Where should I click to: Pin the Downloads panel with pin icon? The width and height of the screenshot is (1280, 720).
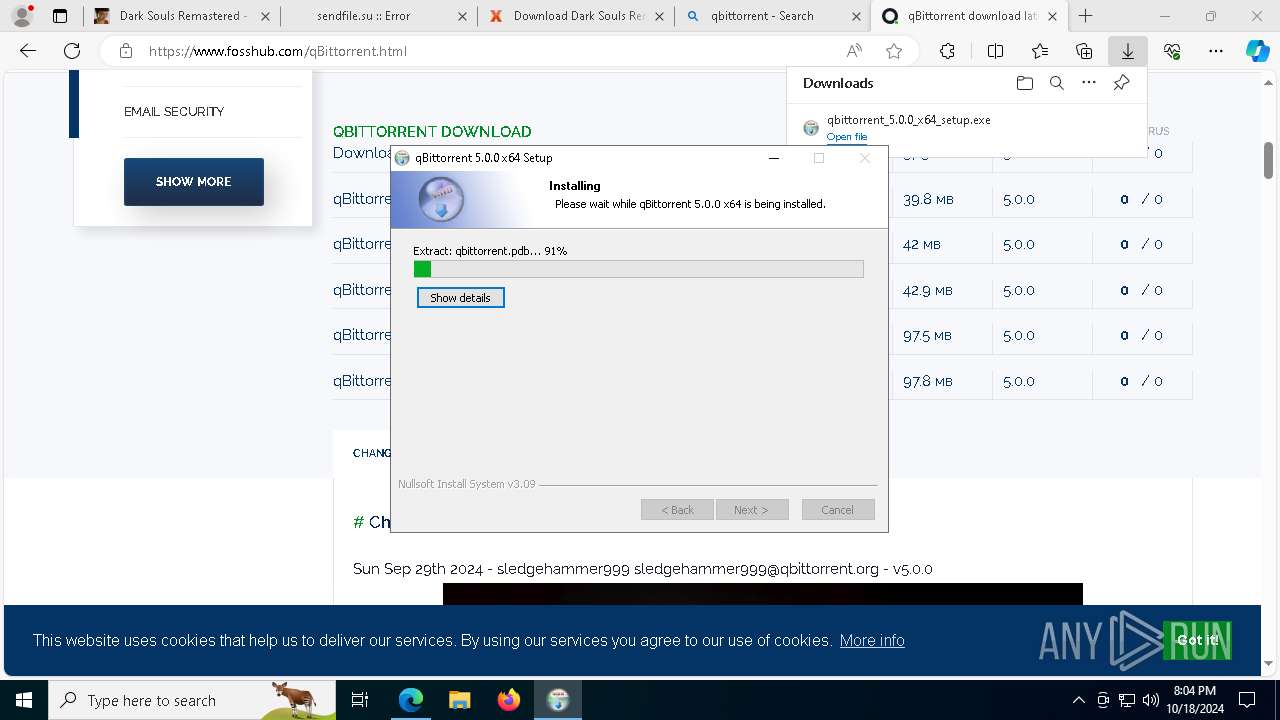[1121, 83]
